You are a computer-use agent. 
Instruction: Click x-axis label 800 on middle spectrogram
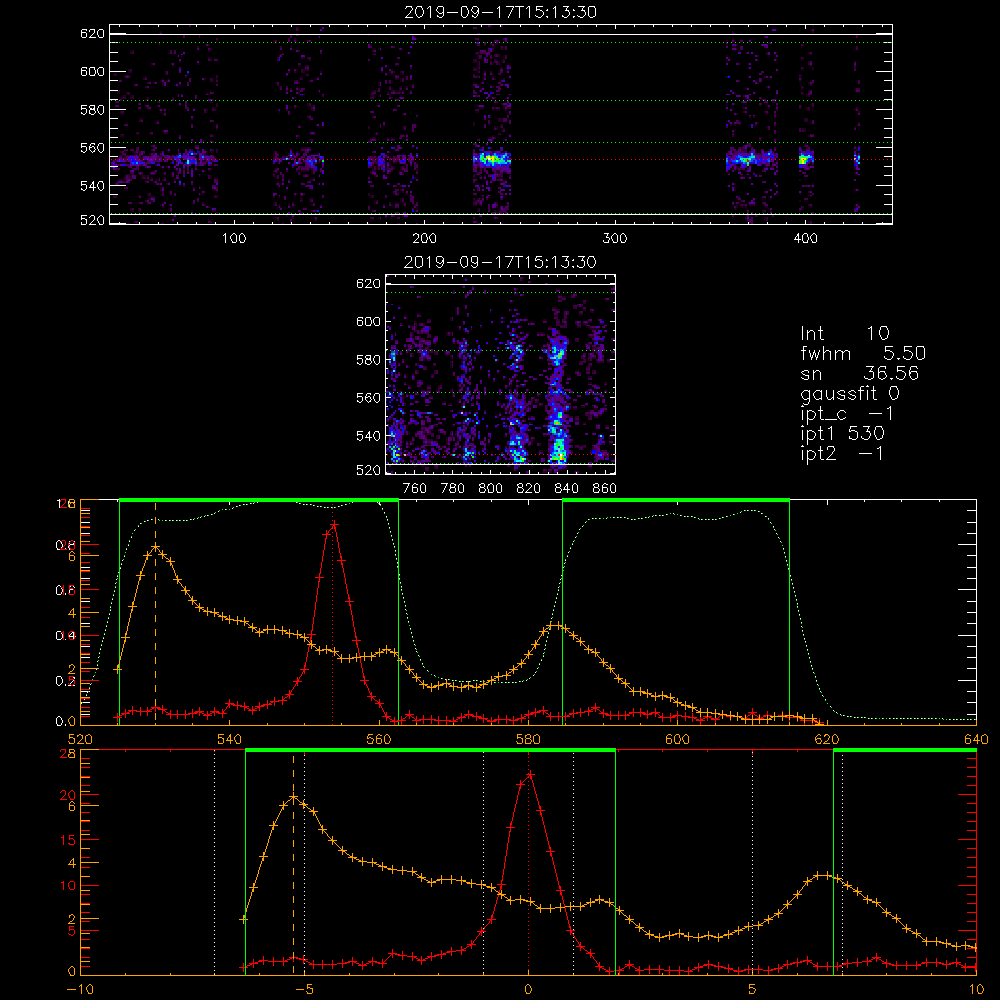(490, 489)
